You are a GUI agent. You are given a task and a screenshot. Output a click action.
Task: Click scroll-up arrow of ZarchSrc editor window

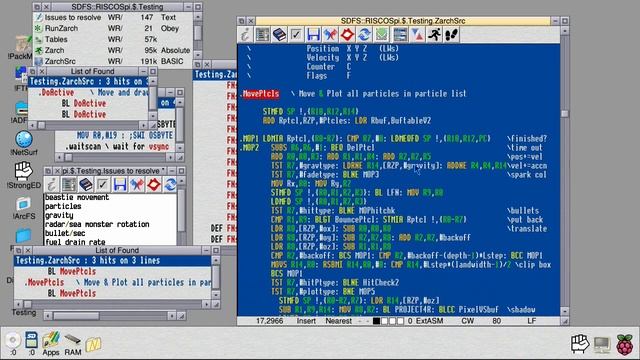[x=565, y=31]
